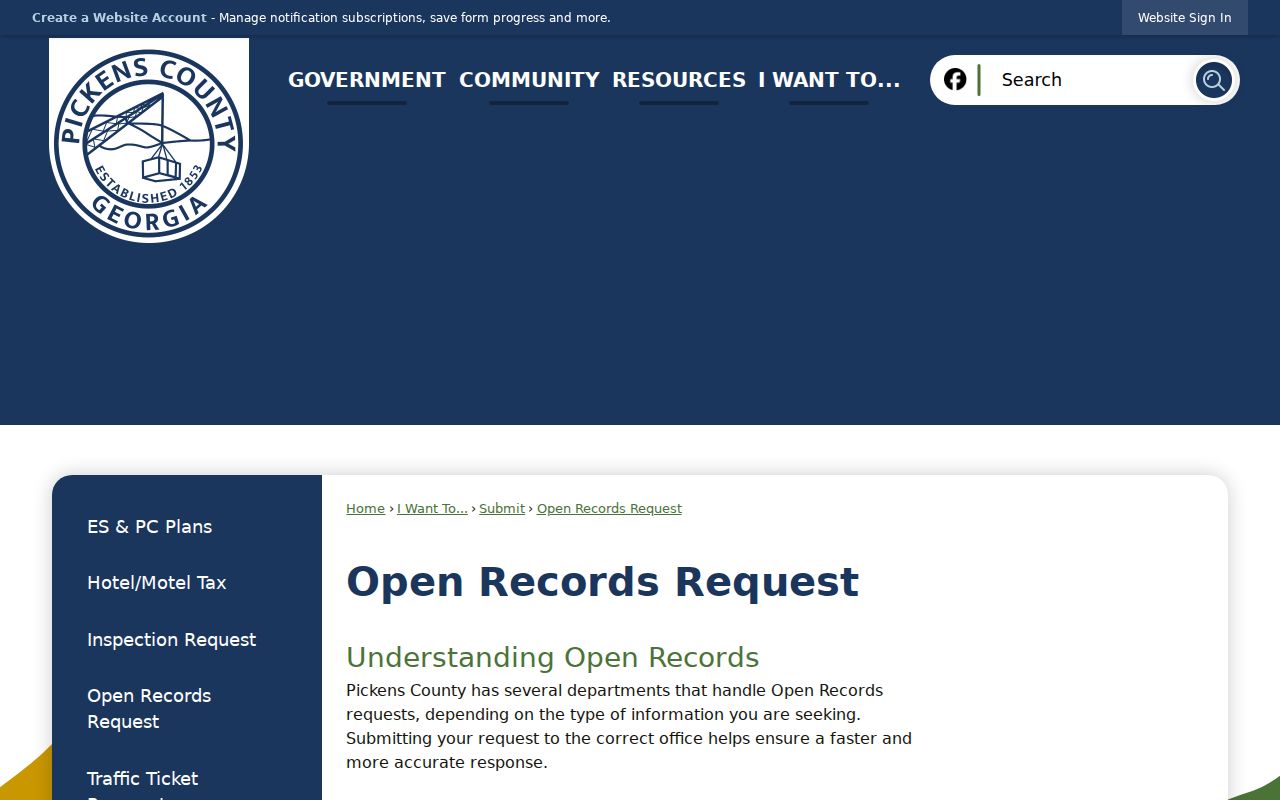Image resolution: width=1280 pixels, height=800 pixels.
Task: Open I Want To... breadcrumb link
Action: pyautogui.click(x=432, y=509)
